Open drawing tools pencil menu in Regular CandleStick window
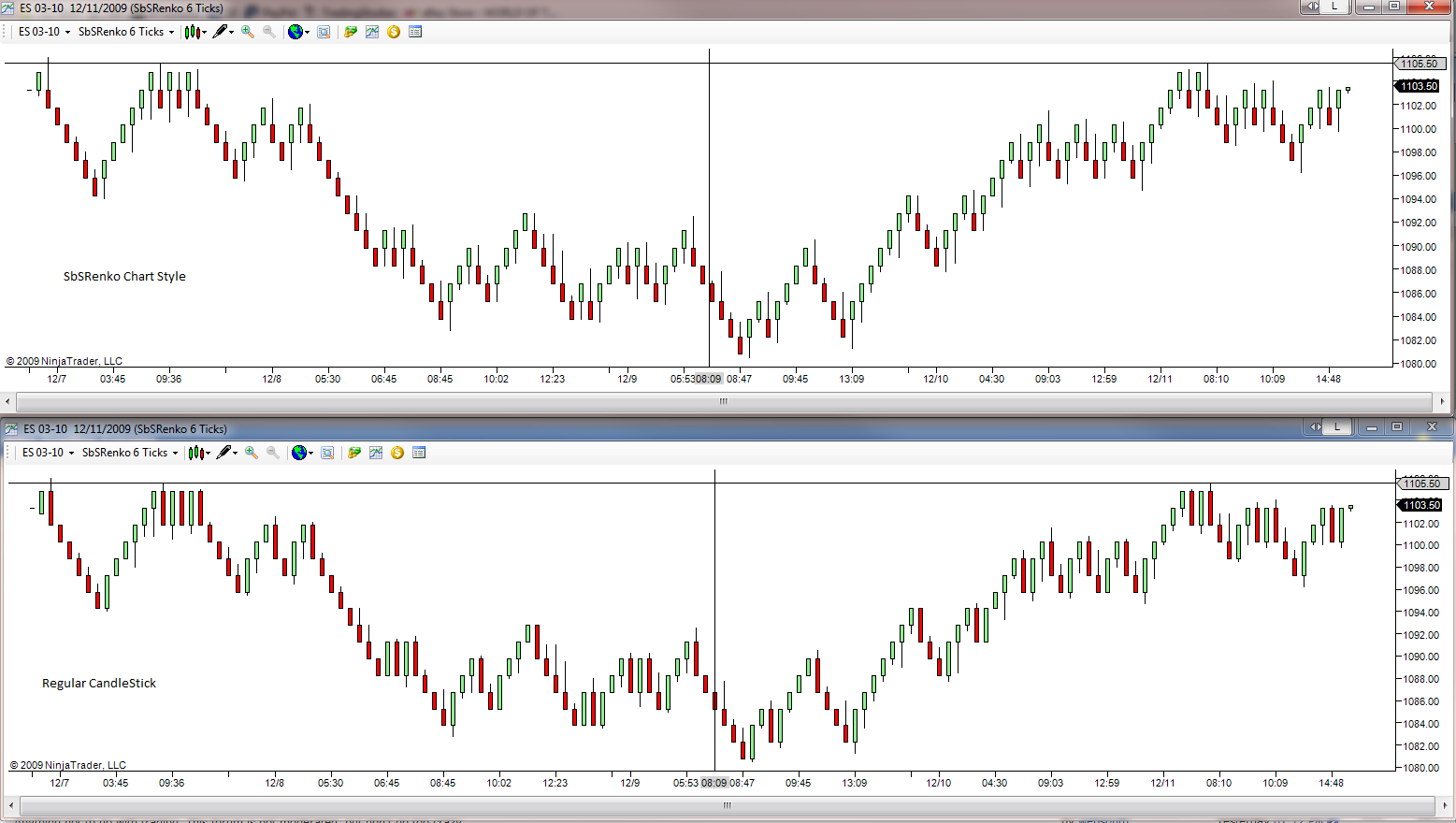 (x=226, y=453)
